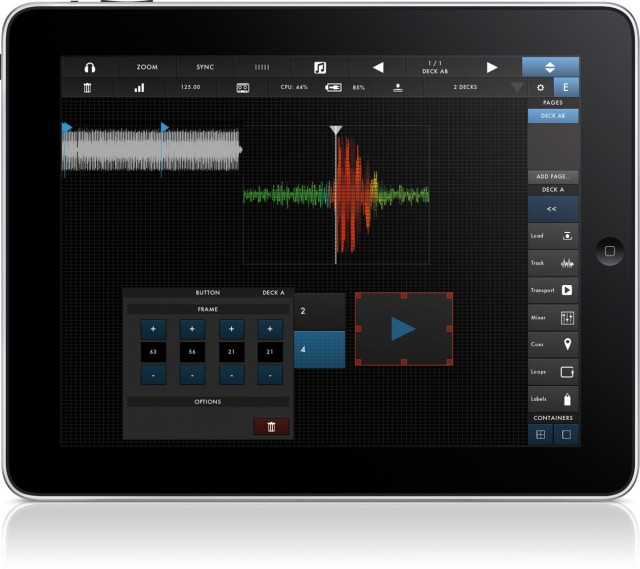Add a Cues control from sidebar
Image resolution: width=640 pixels, height=569 pixels.
click(553, 345)
